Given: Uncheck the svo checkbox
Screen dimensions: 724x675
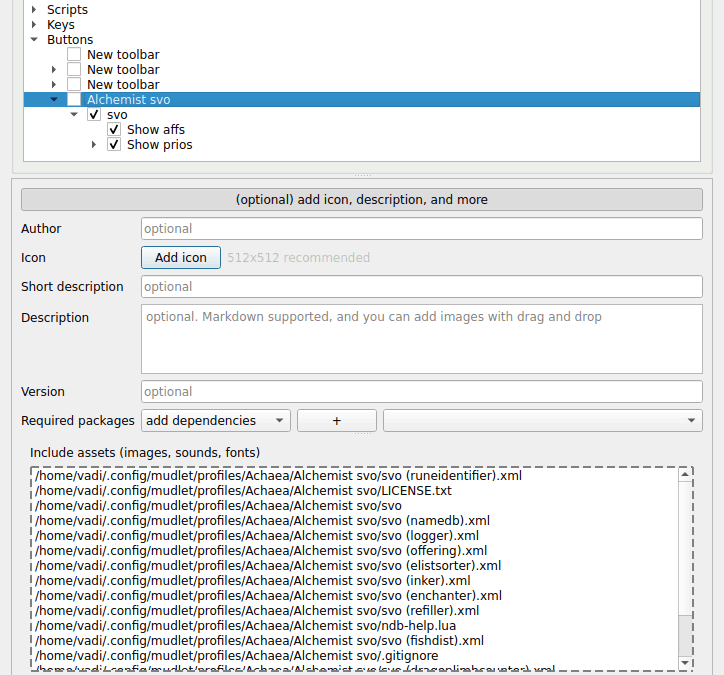Looking at the screenshot, I should click(94, 114).
